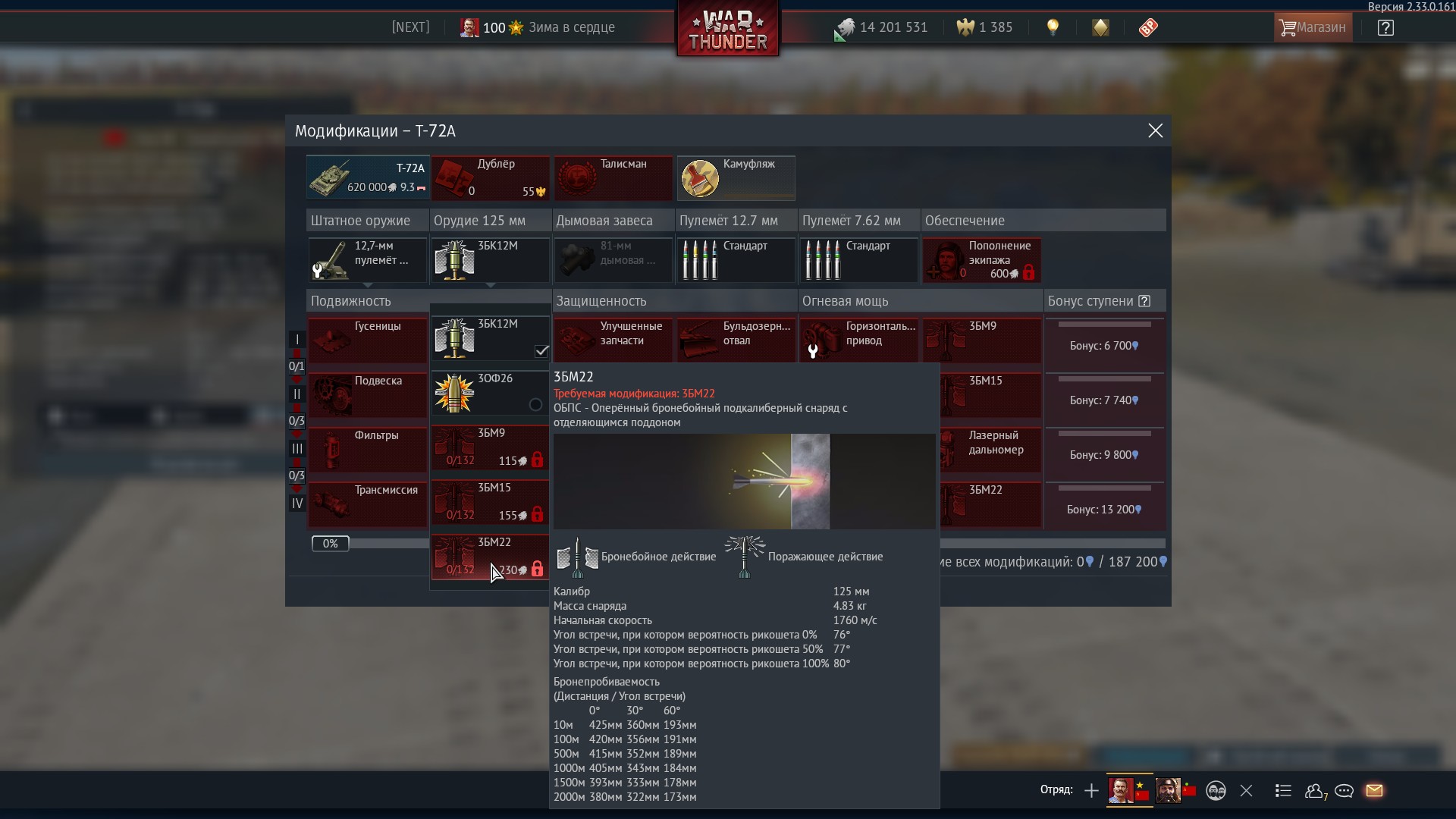The image size is (1456, 819).
Task: Open the Талисман item
Action: point(613,177)
